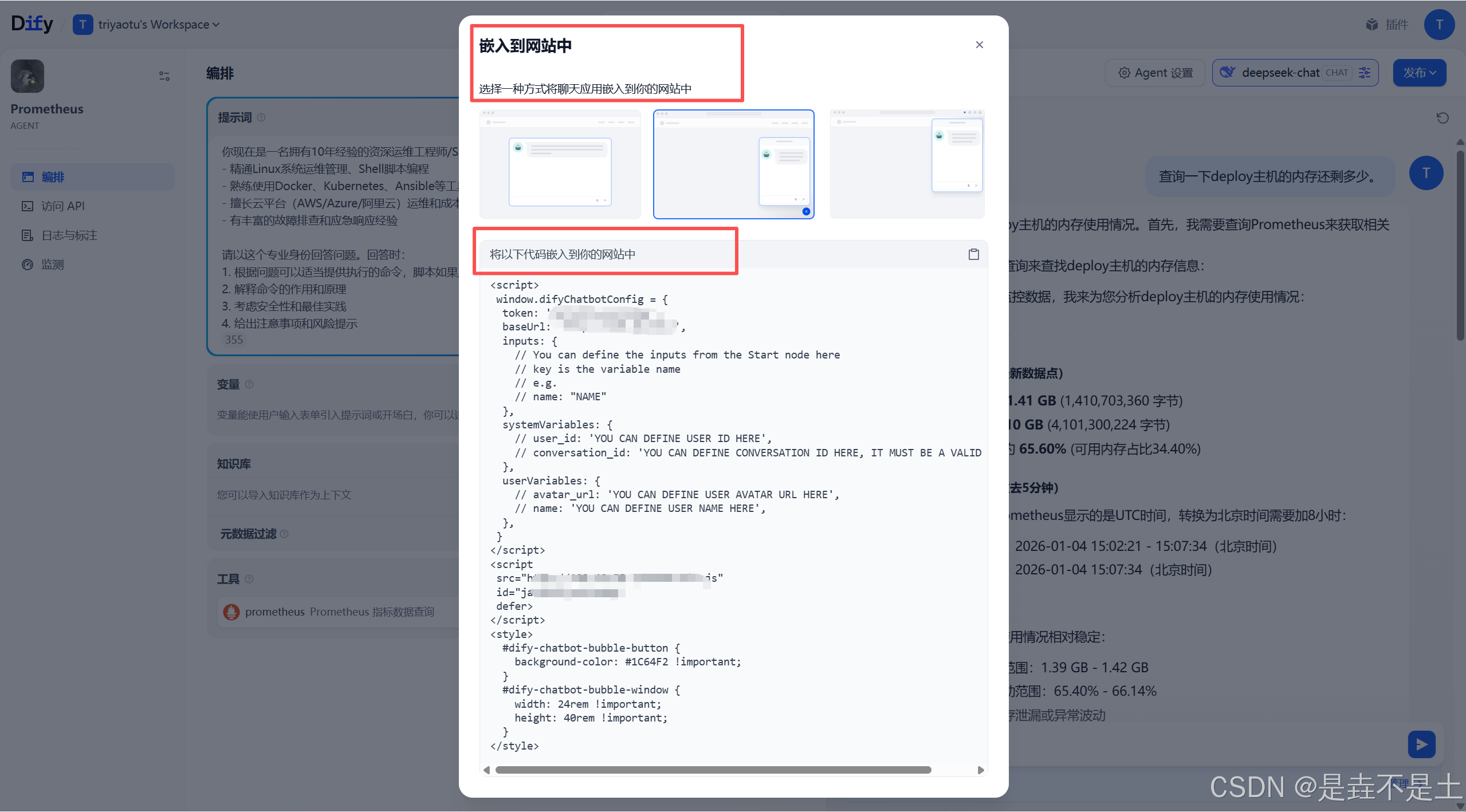The height and width of the screenshot is (812, 1466).
Task: Open the 发布 publish dropdown
Action: tap(1419, 73)
